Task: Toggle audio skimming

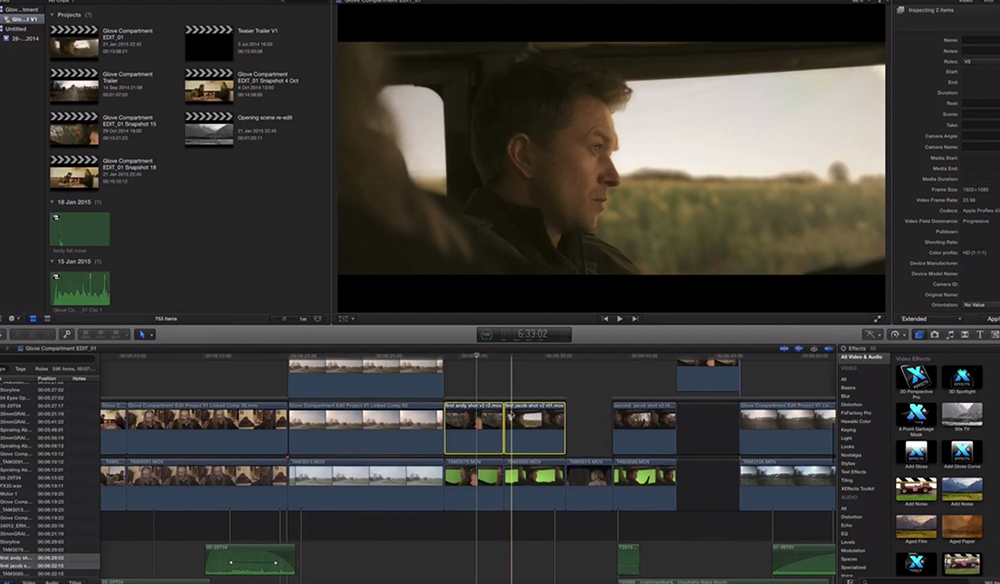Action: pos(799,348)
